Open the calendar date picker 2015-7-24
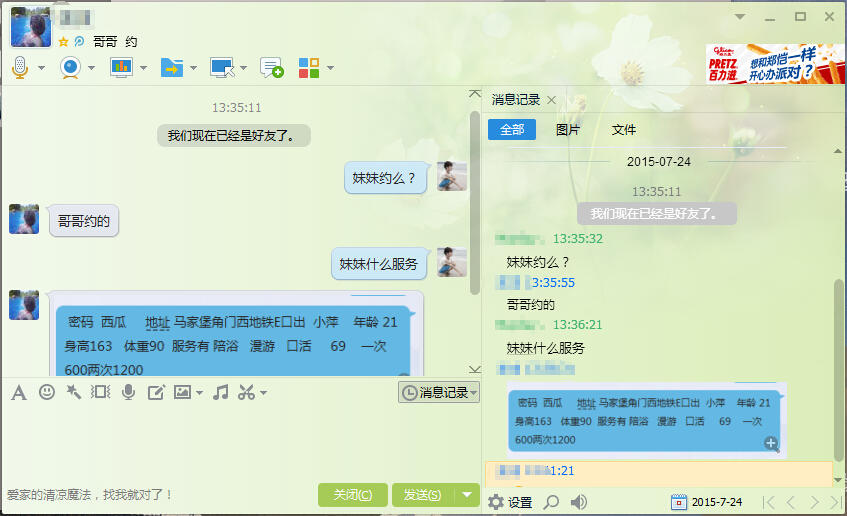 [707, 502]
